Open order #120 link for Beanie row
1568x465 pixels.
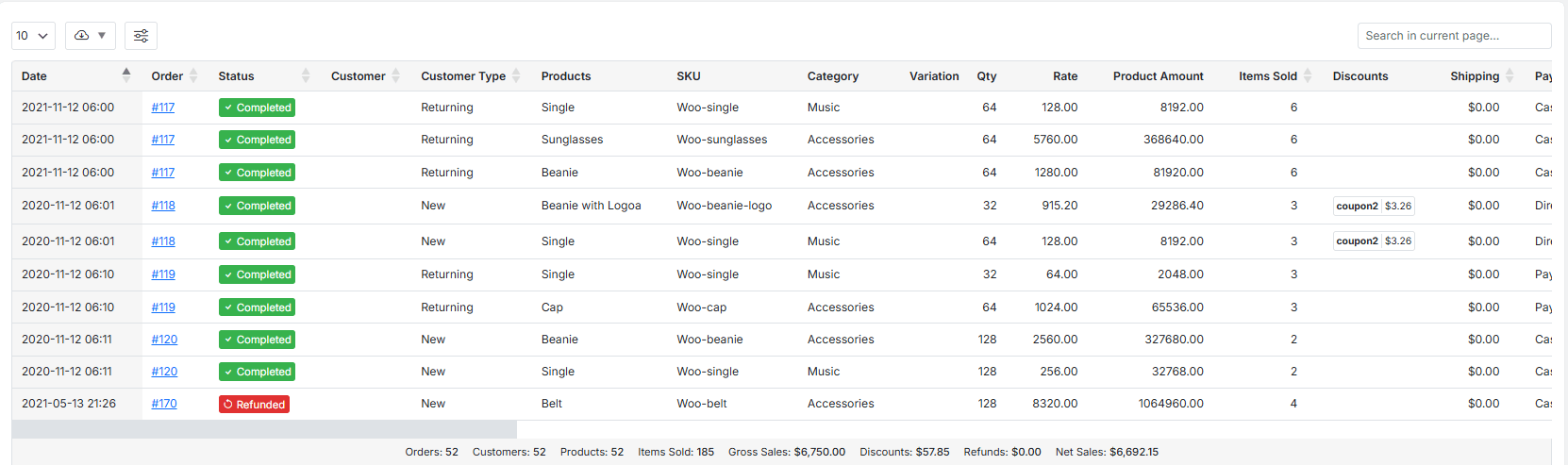click(x=164, y=340)
